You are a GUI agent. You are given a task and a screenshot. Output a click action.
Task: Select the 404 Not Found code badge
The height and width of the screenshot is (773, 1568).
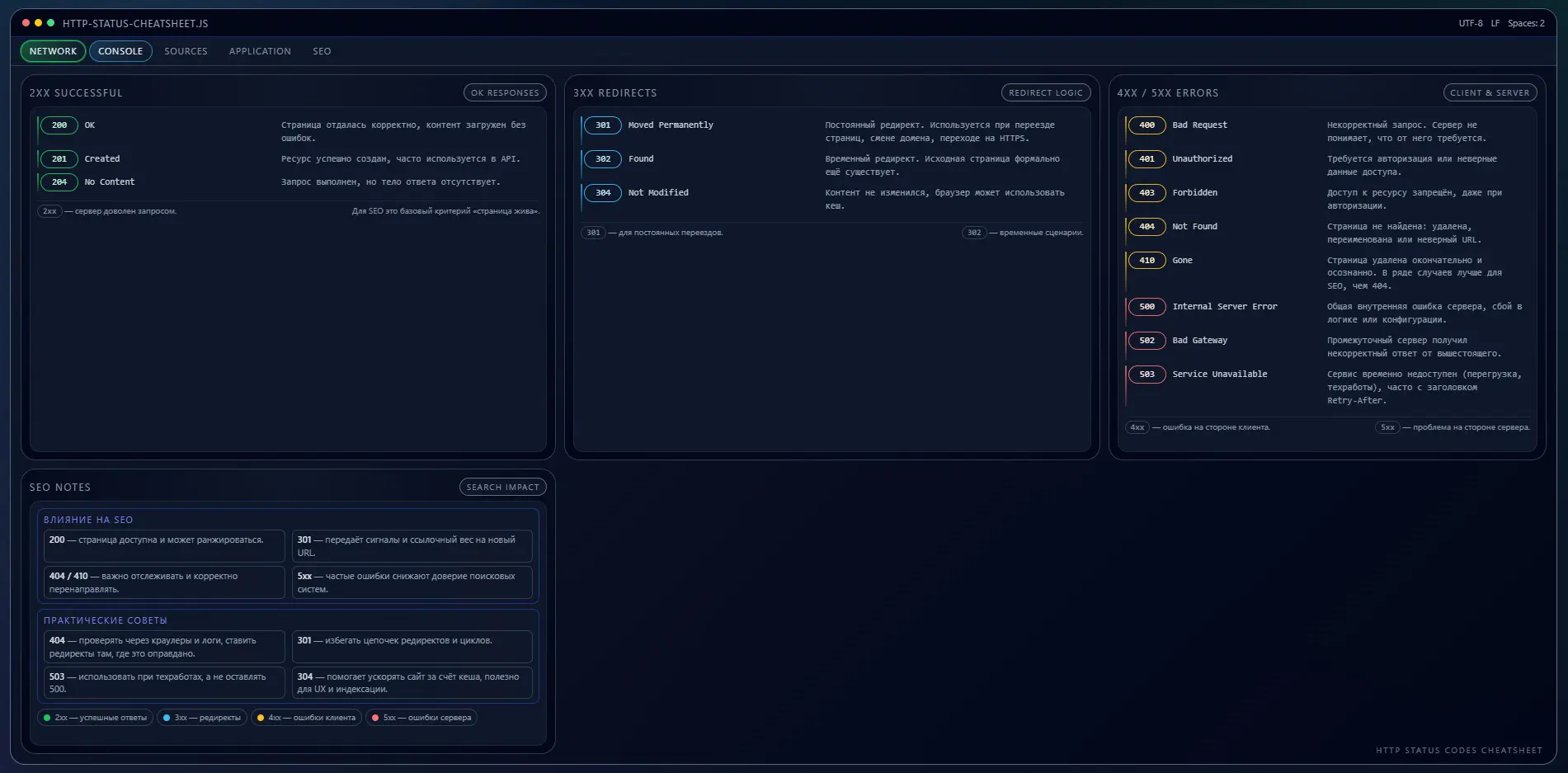click(1147, 227)
